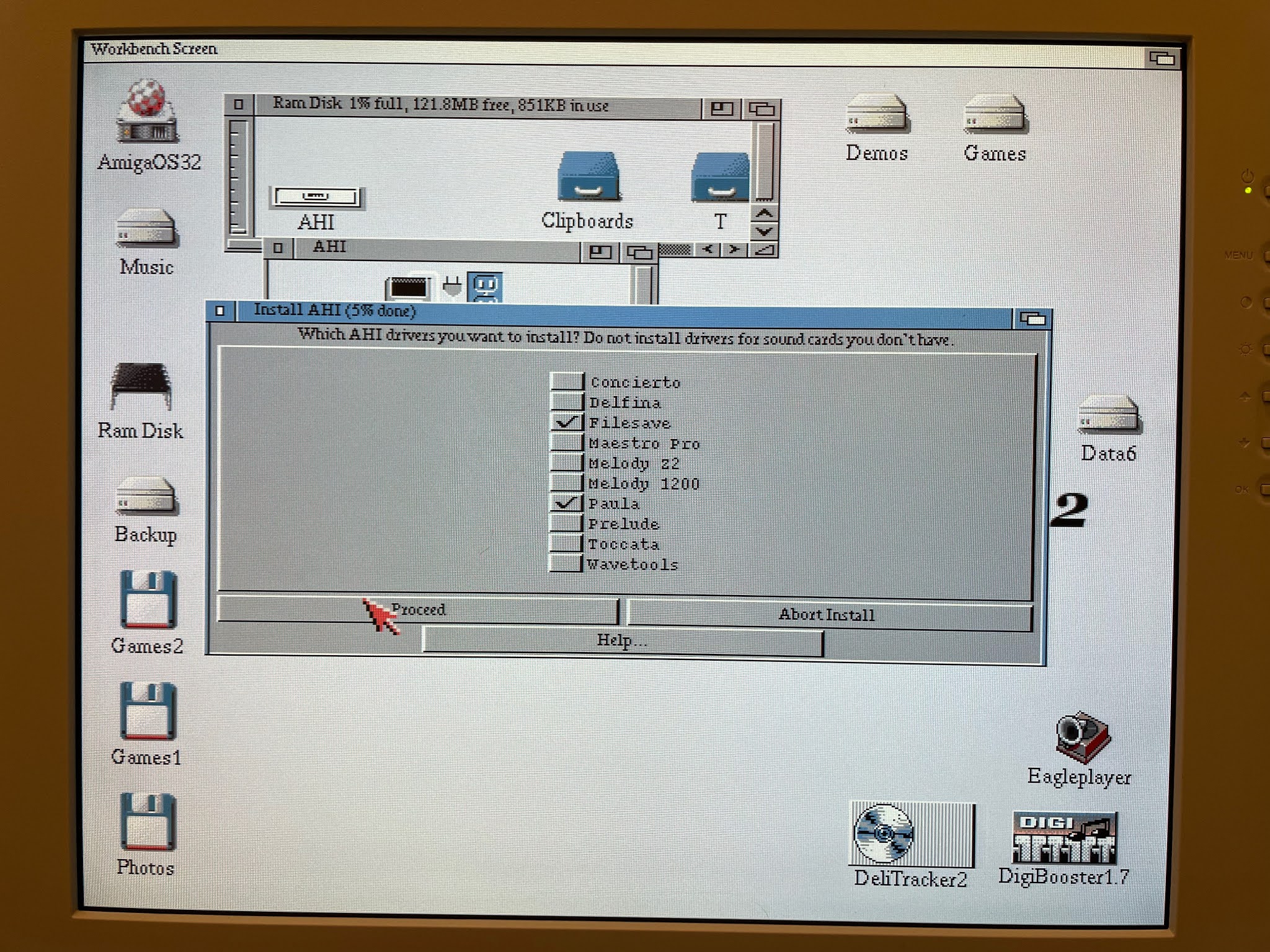Click Ram Disk window sizing gadget
1270x952 pixels.
pyautogui.click(x=763, y=250)
